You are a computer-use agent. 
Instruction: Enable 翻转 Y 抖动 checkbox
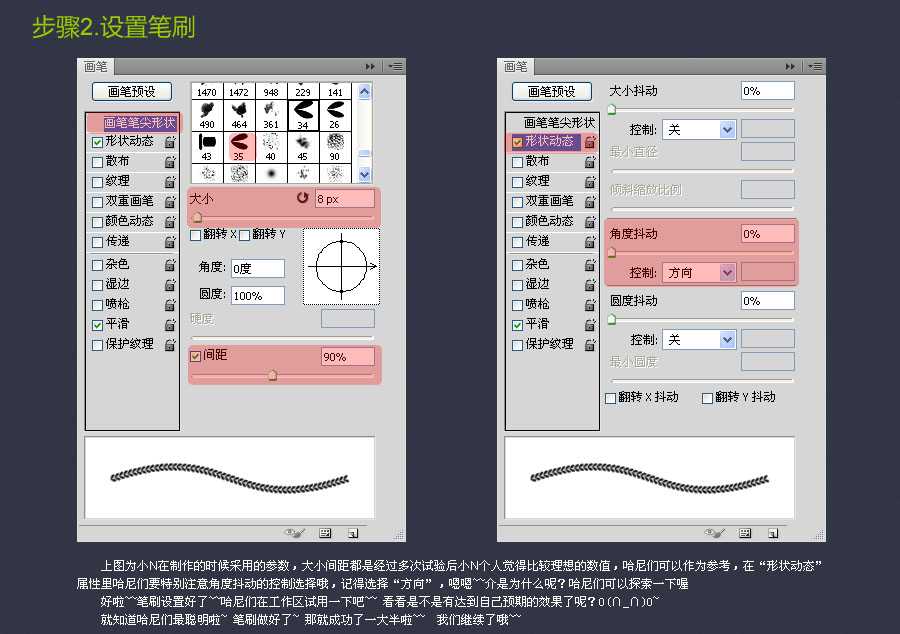point(708,398)
